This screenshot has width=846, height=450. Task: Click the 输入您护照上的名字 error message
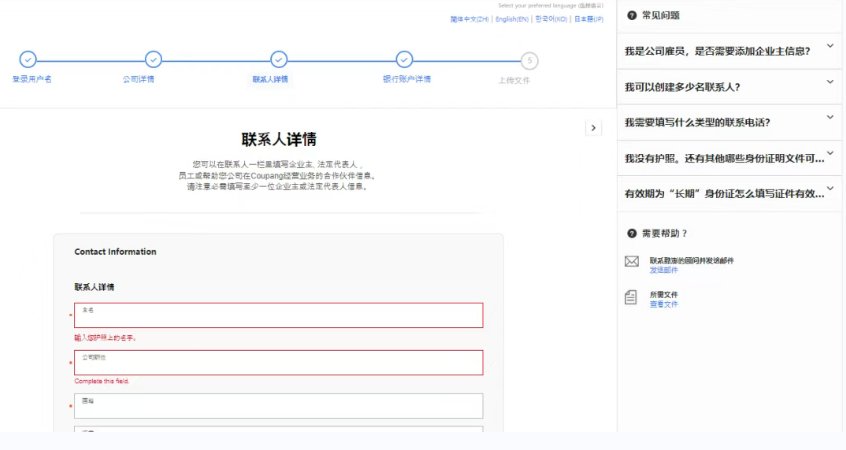pos(105,338)
